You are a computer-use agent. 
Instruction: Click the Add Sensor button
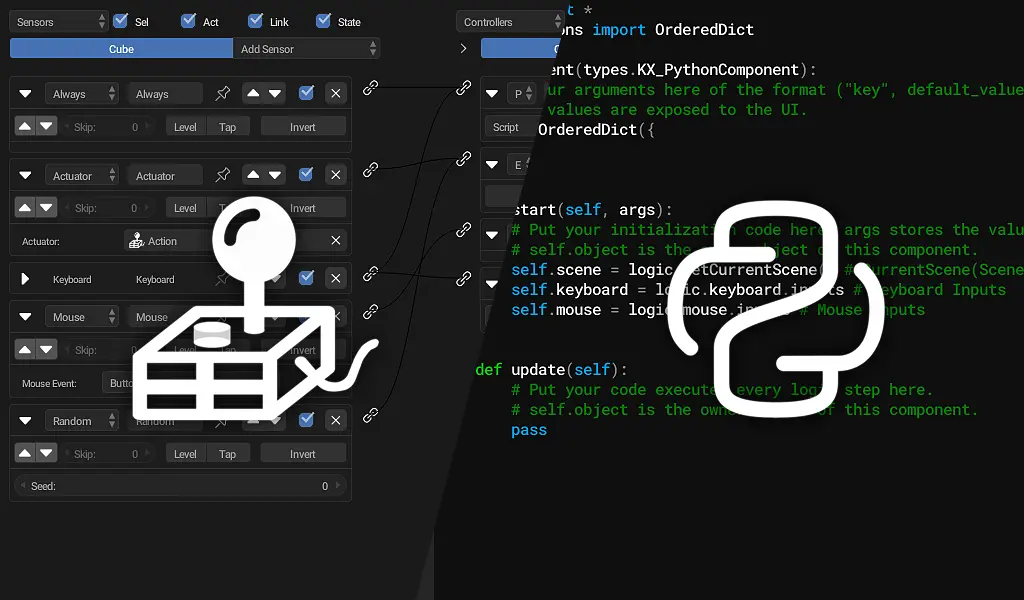click(x=307, y=48)
